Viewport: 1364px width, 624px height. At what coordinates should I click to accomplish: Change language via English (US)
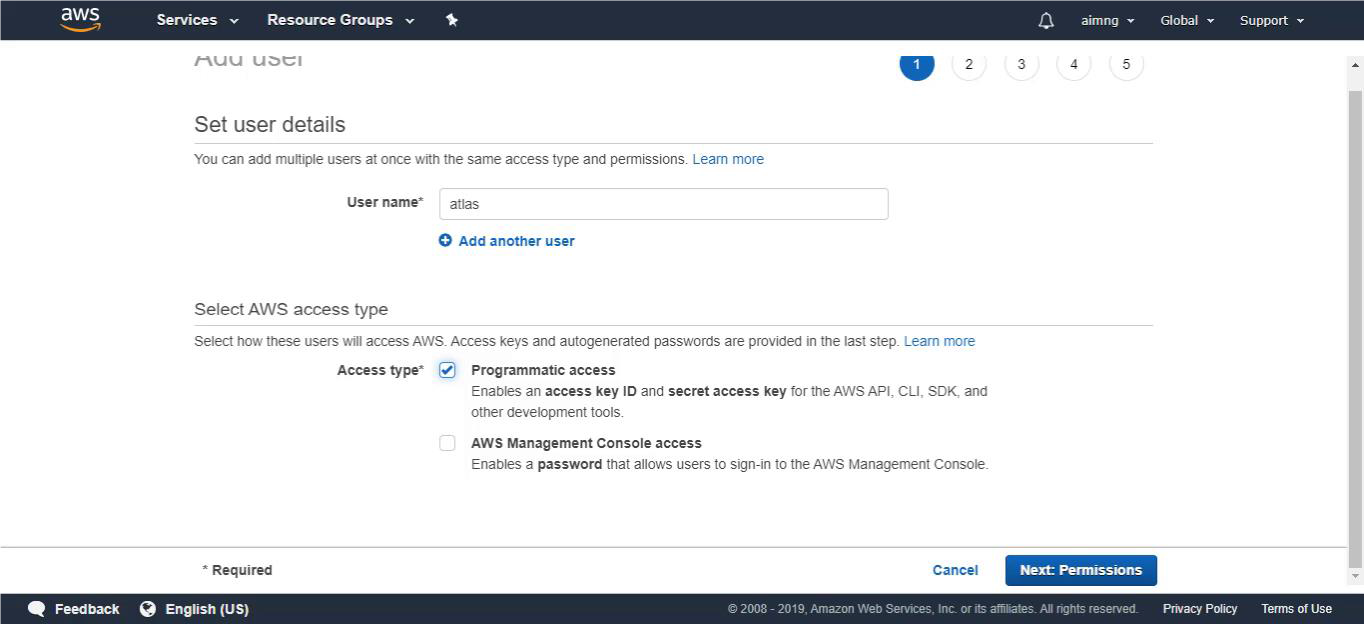(x=207, y=609)
